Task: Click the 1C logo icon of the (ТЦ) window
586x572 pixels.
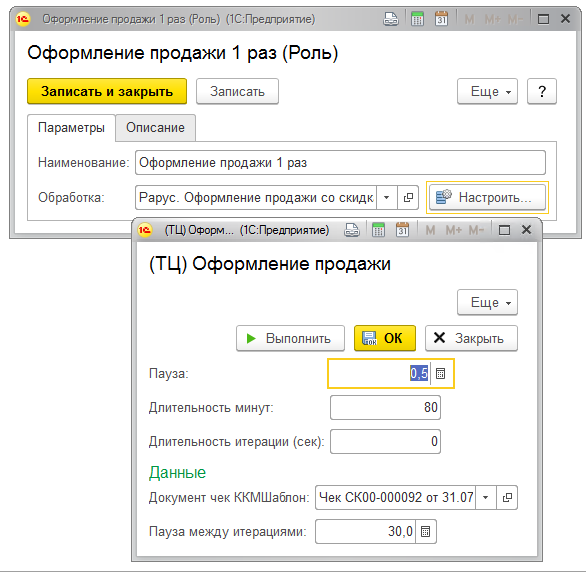Action: click(145, 230)
